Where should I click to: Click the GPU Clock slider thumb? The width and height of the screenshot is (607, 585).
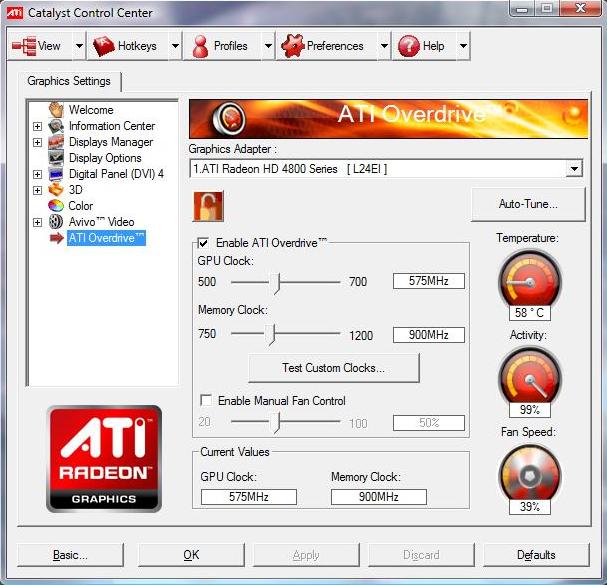[277, 283]
